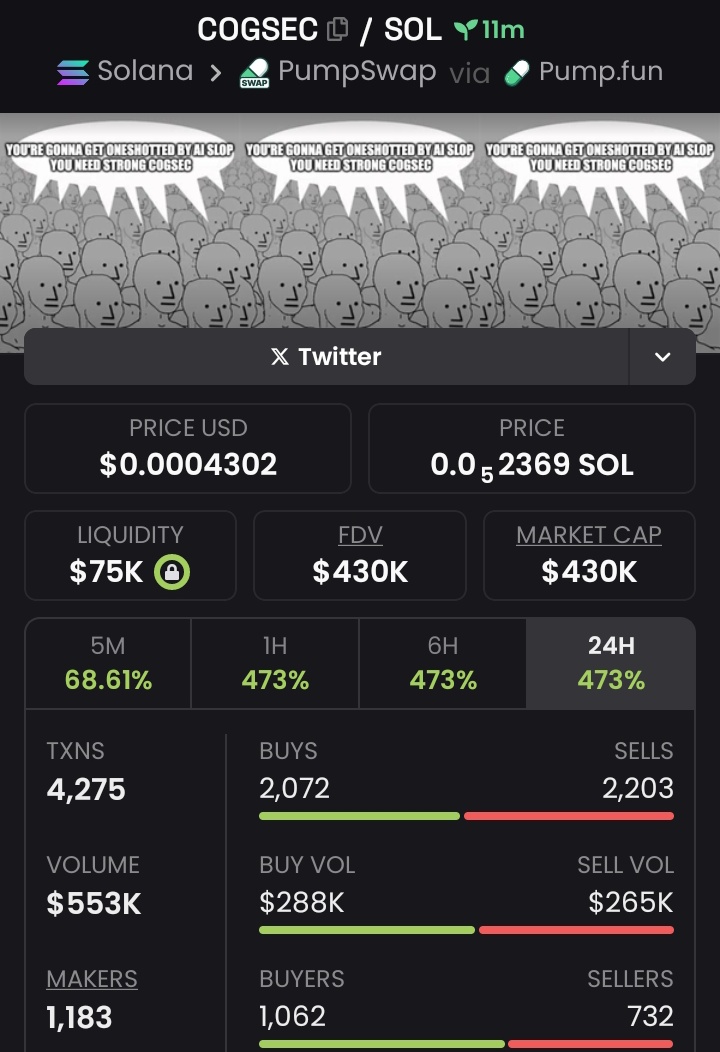The width and height of the screenshot is (720, 1052).
Task: Open the Twitter link button
Action: point(327,357)
